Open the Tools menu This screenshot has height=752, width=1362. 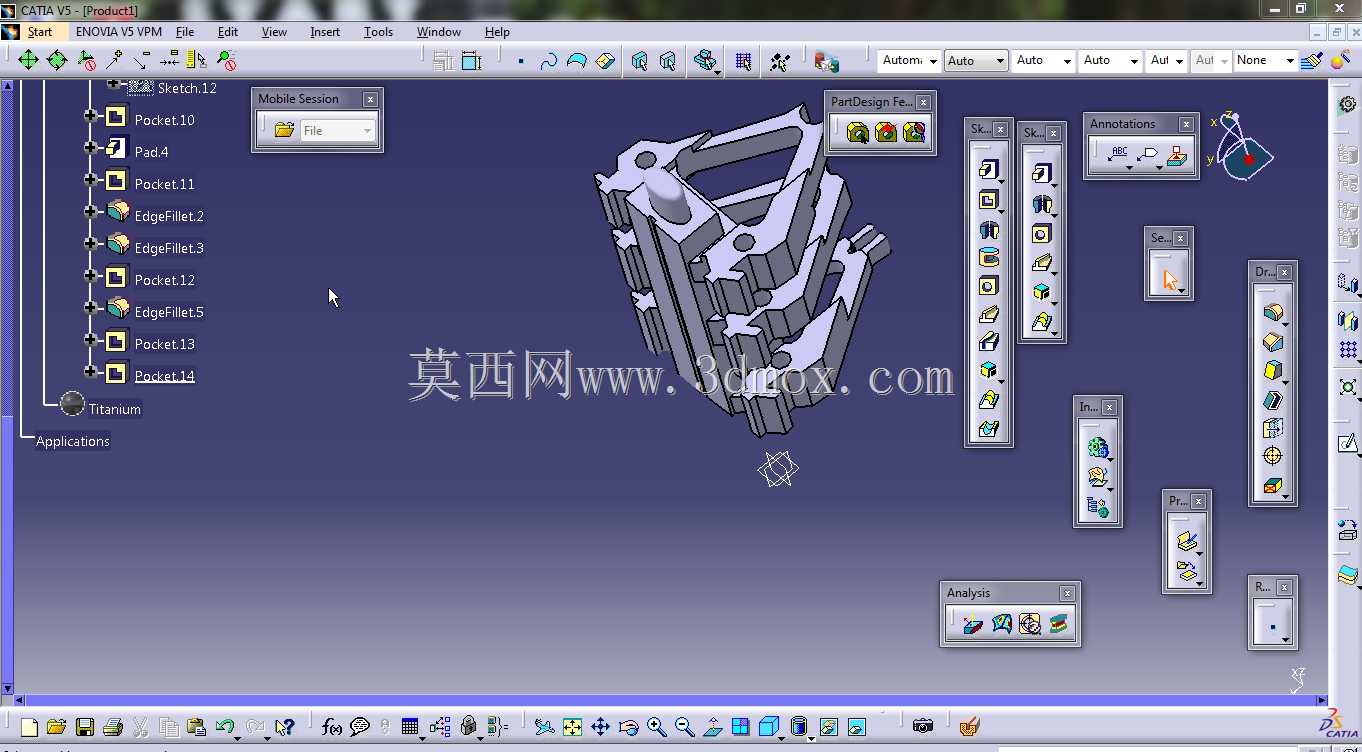coord(378,32)
